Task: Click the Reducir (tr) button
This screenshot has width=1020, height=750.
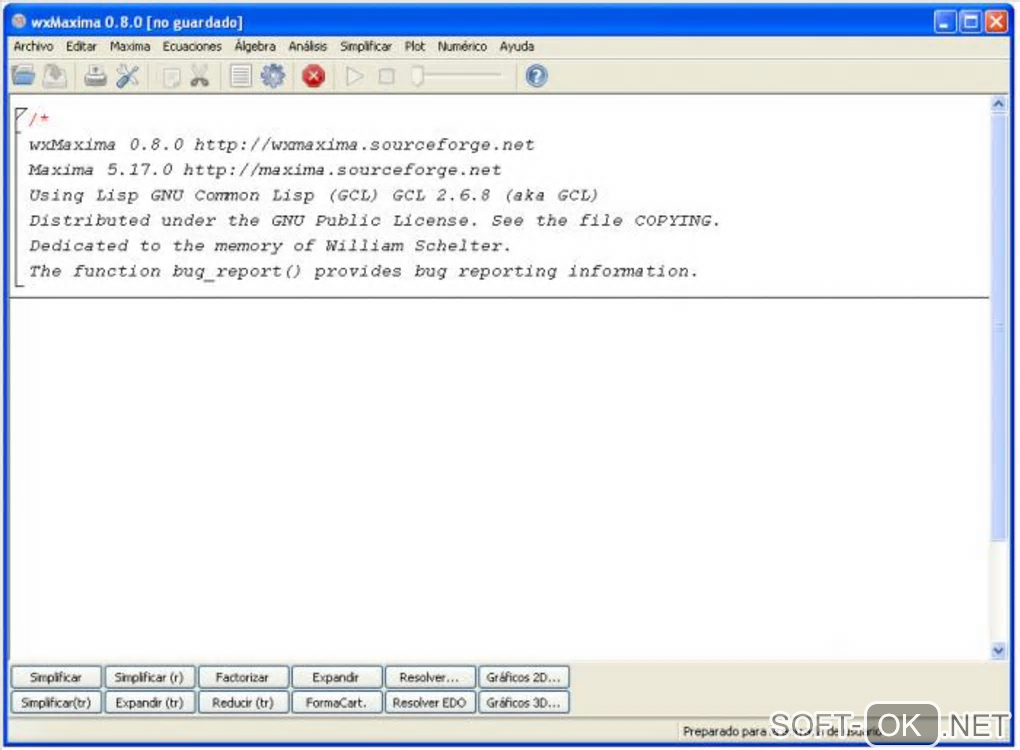Action: click(243, 703)
